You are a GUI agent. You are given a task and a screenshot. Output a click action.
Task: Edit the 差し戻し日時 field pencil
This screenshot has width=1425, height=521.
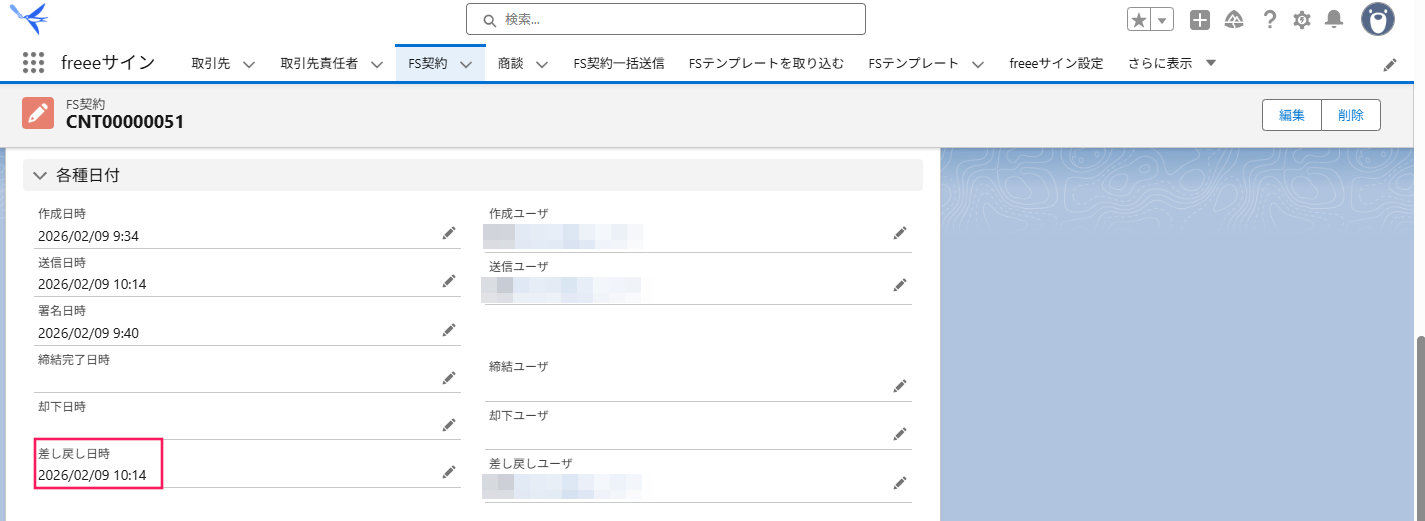point(449,472)
